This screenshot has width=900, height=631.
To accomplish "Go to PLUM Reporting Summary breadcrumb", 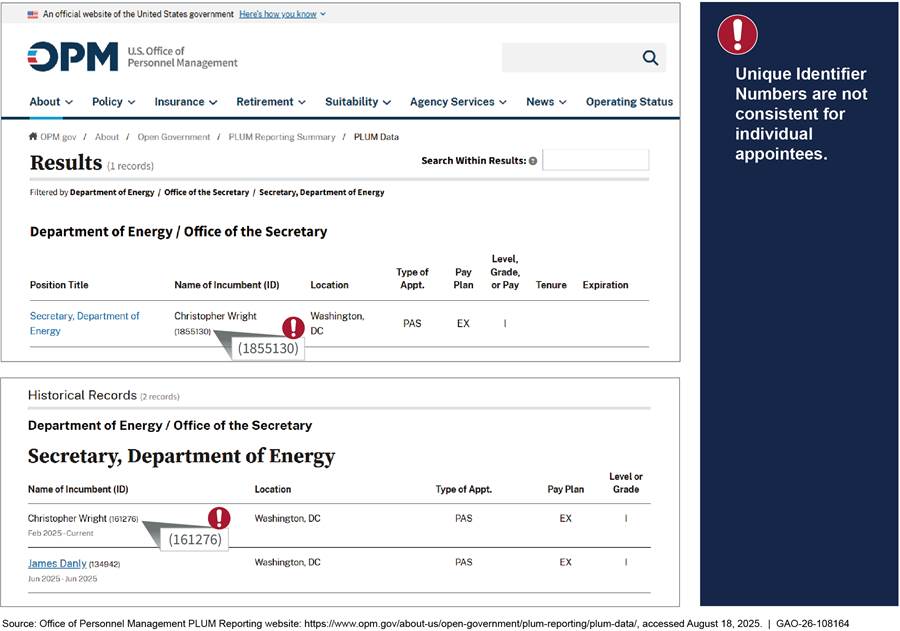I will (x=281, y=137).
